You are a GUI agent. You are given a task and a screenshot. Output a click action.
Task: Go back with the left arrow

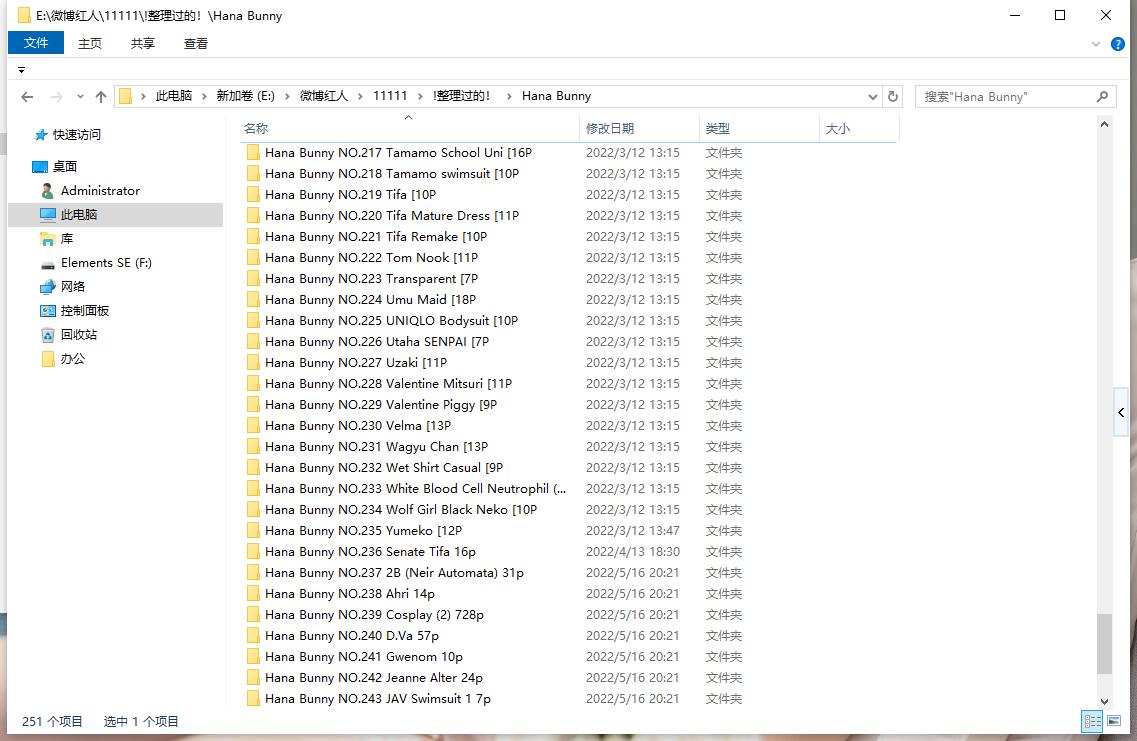click(27, 96)
